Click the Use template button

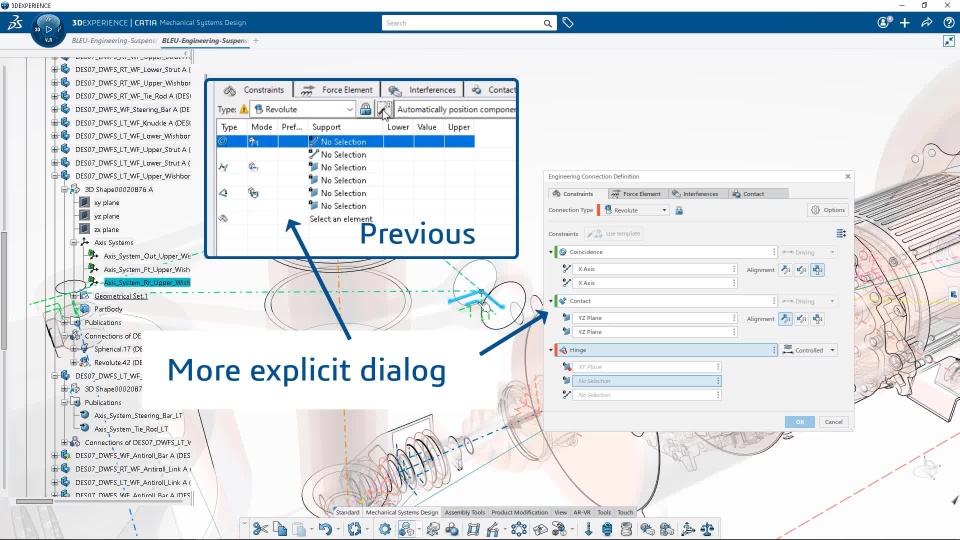click(x=615, y=233)
